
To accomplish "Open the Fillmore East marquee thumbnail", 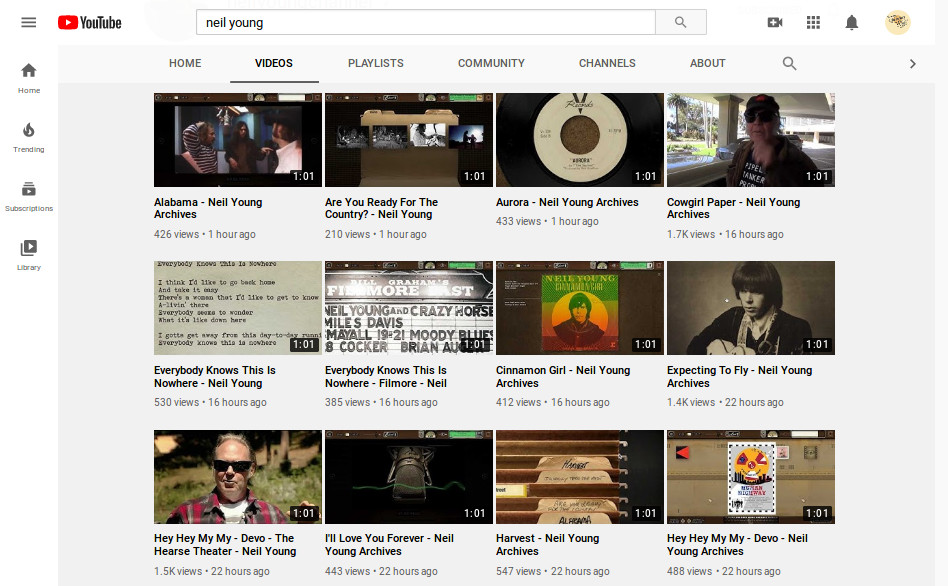I will point(409,308).
